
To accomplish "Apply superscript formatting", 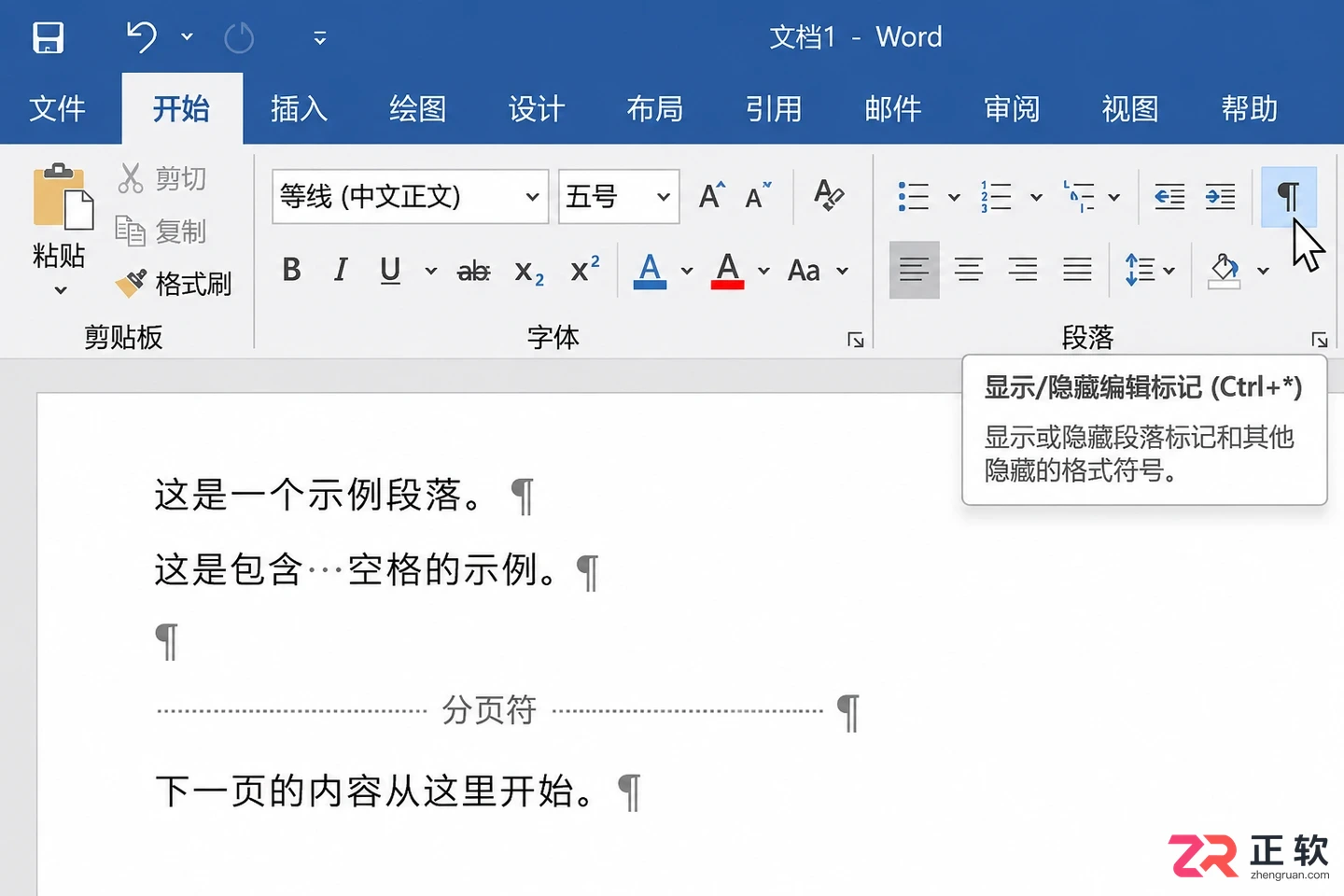I will click(585, 270).
